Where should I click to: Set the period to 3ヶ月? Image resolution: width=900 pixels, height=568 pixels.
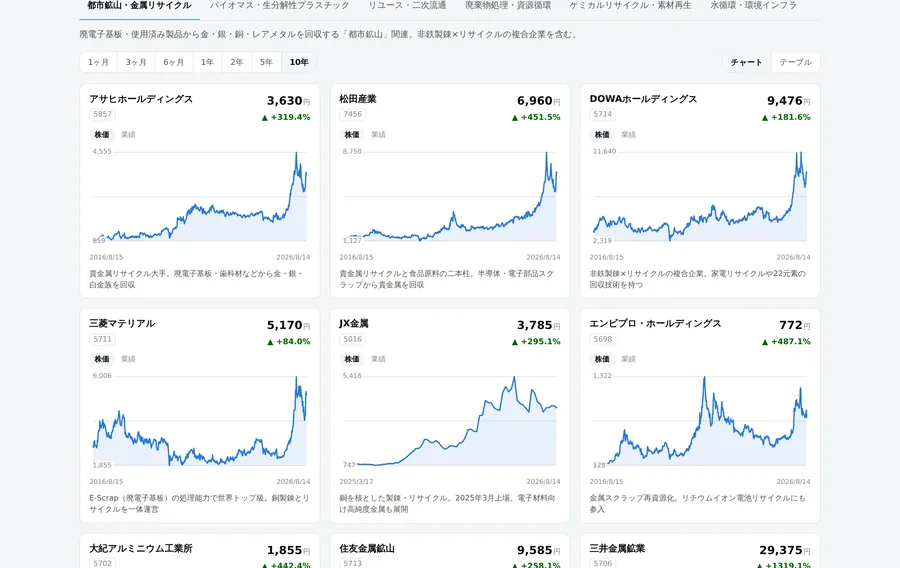coord(136,62)
